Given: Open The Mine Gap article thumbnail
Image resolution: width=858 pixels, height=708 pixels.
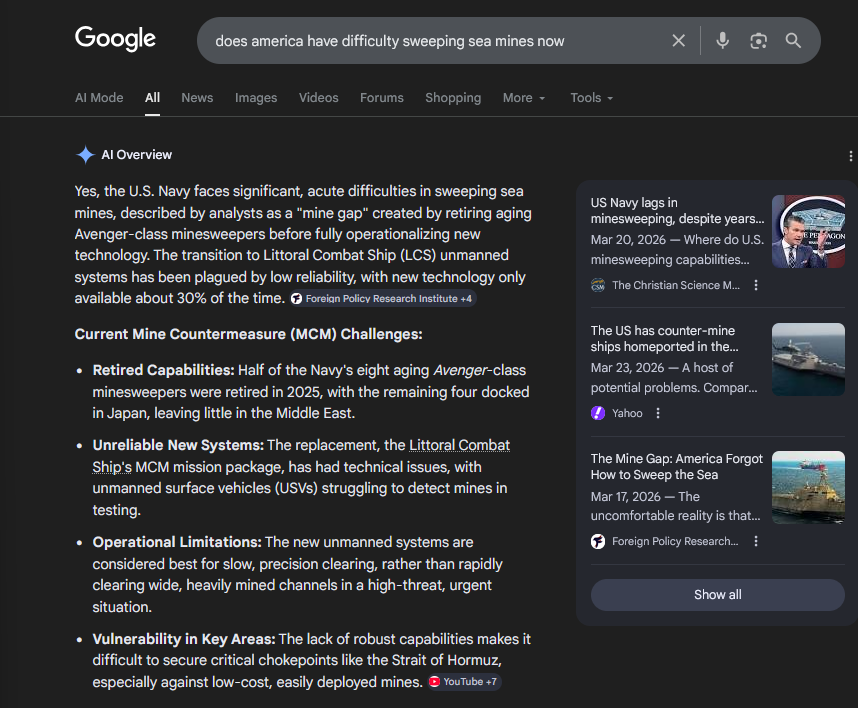Looking at the screenshot, I should [808, 487].
